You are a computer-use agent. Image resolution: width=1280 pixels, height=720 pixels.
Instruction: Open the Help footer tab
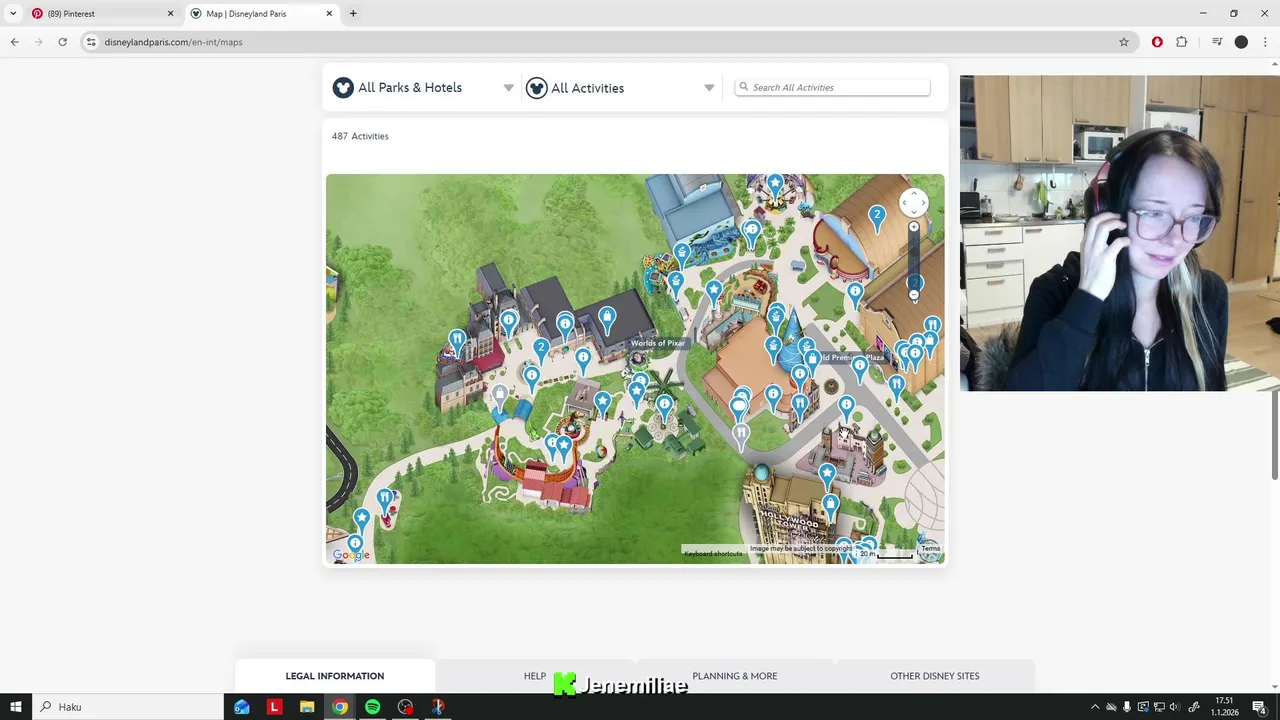click(535, 676)
